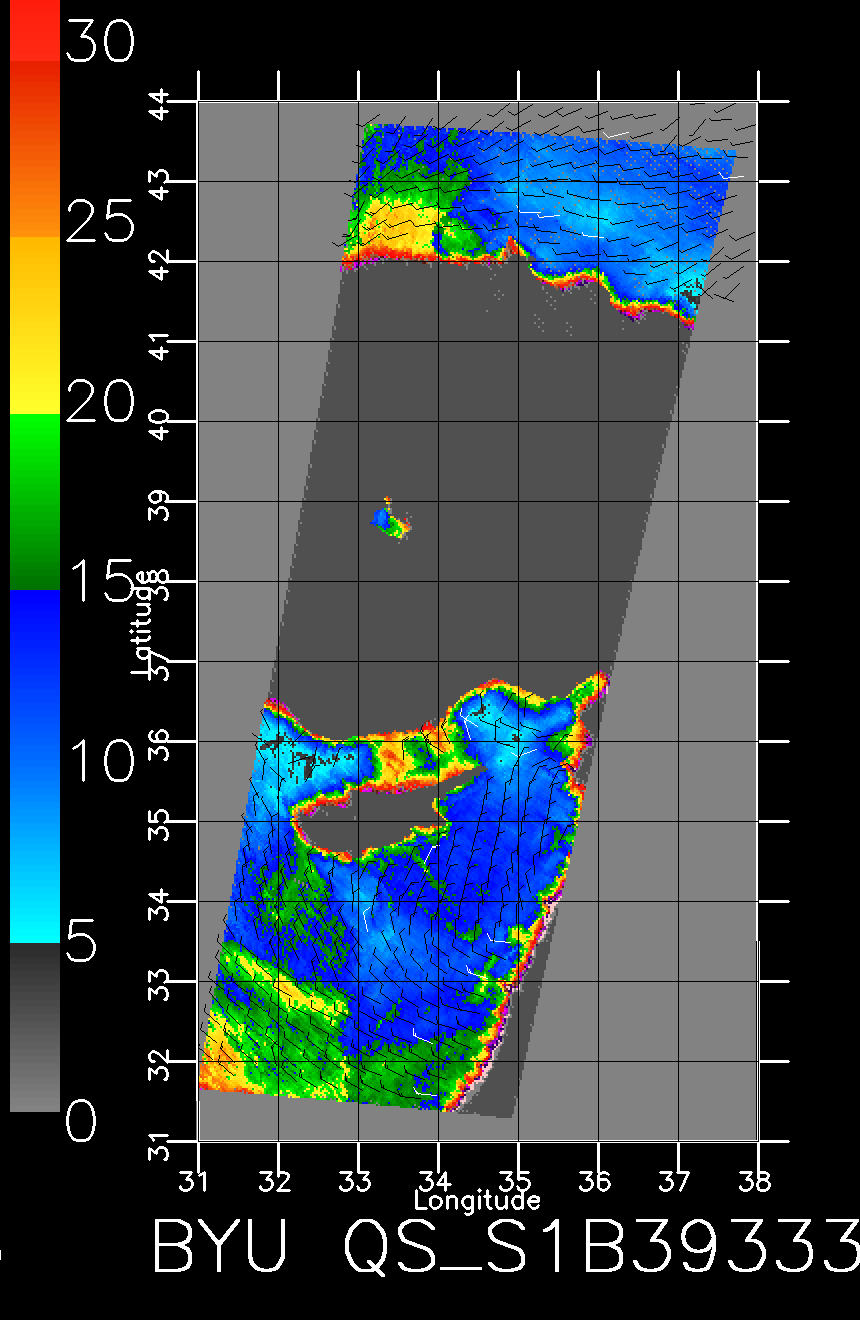
Task: Click latitude tick label 39
Action: pos(159,503)
